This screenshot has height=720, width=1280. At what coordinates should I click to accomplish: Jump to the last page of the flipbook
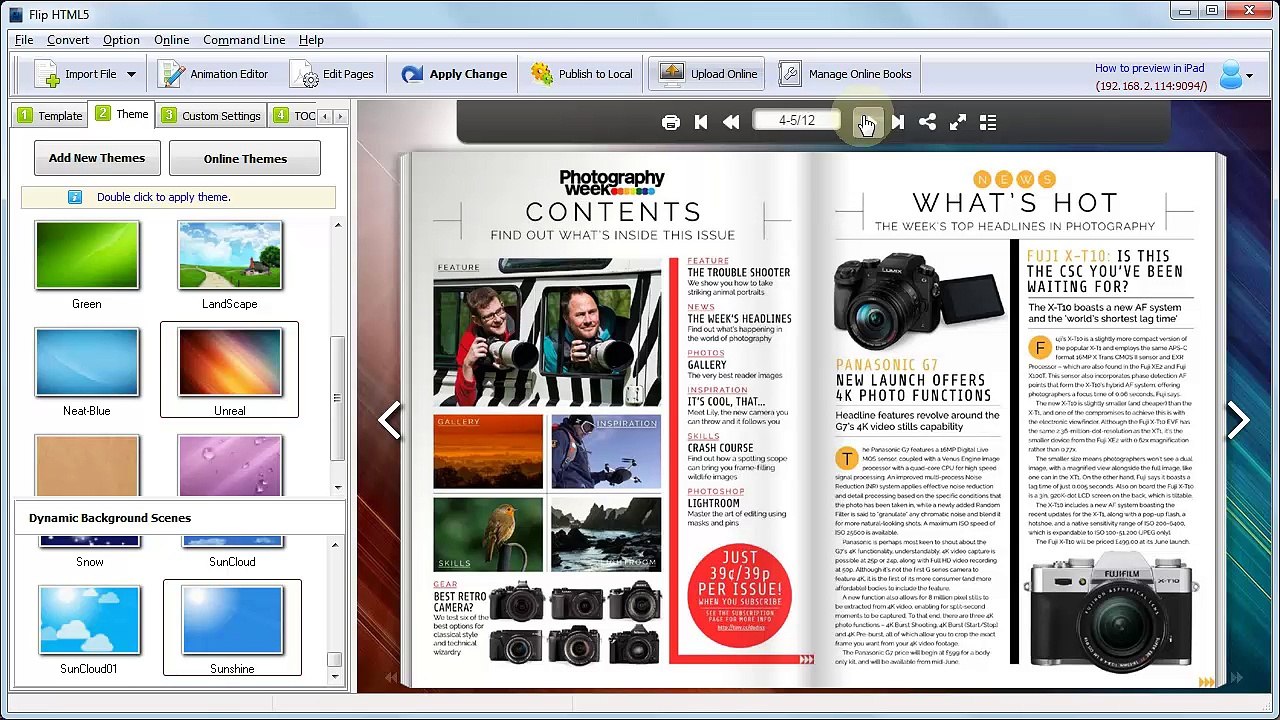tap(898, 122)
